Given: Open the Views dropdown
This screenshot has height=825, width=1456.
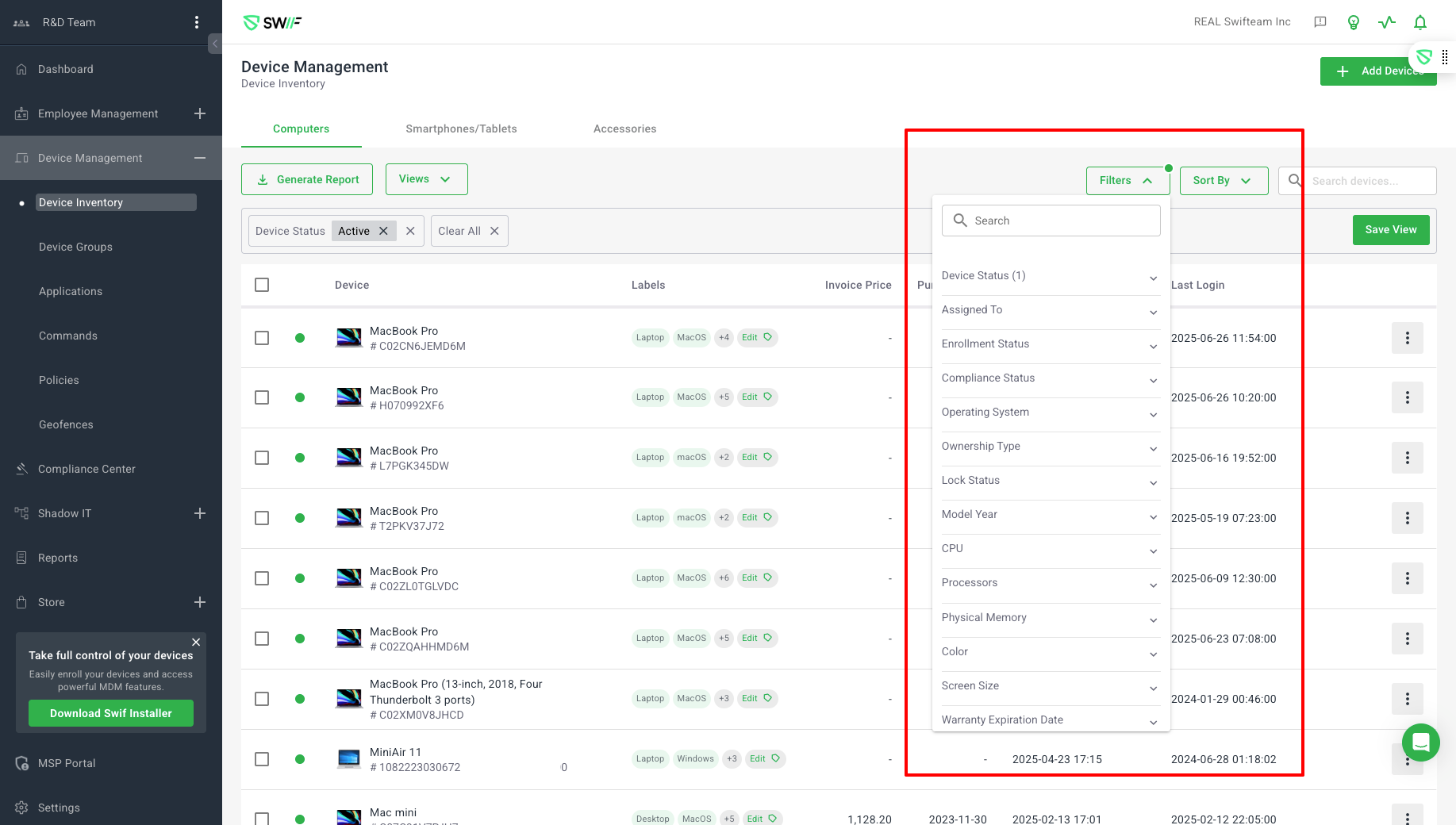Looking at the screenshot, I should [426, 179].
